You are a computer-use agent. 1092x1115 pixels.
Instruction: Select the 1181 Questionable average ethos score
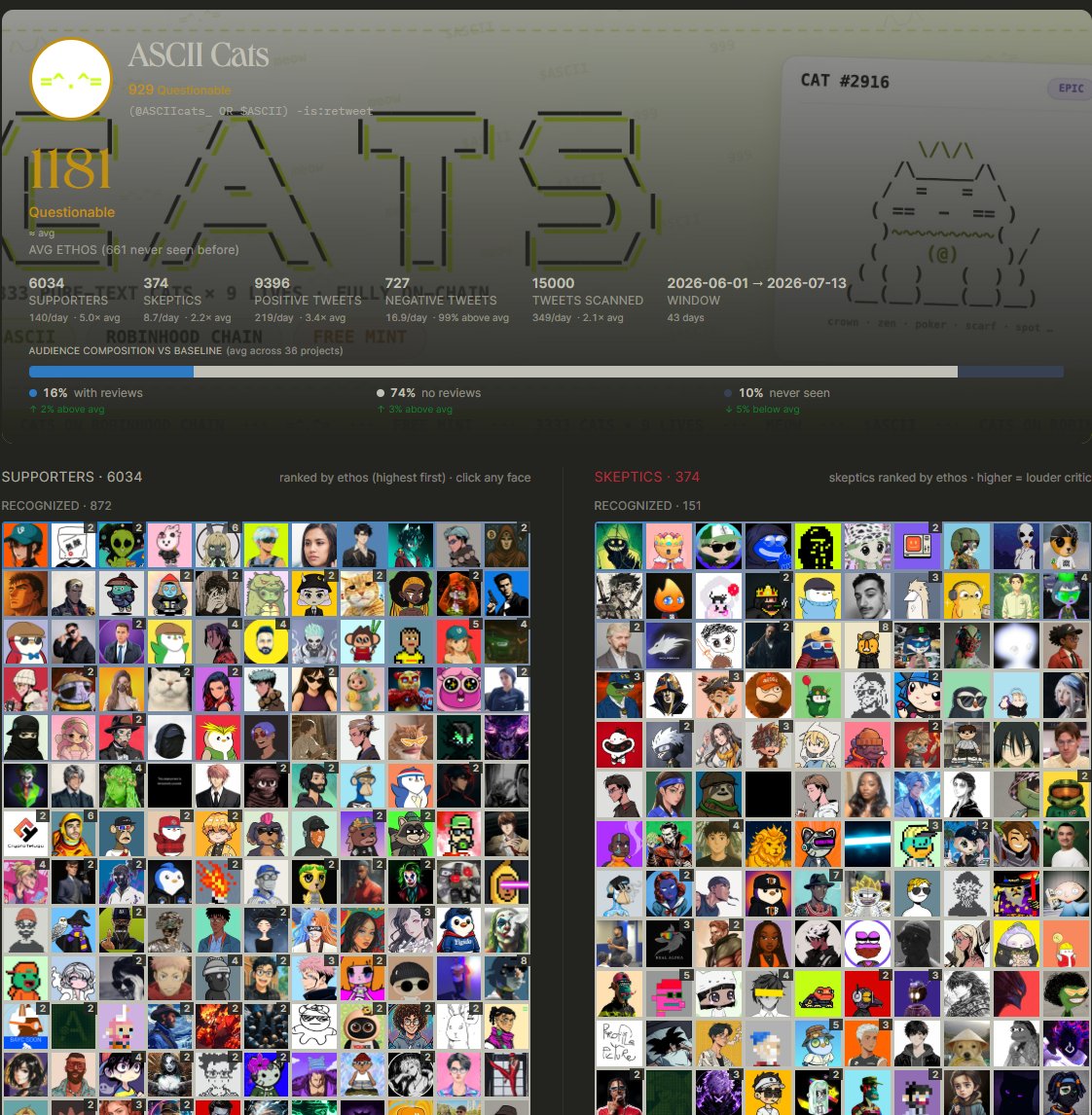point(71,181)
